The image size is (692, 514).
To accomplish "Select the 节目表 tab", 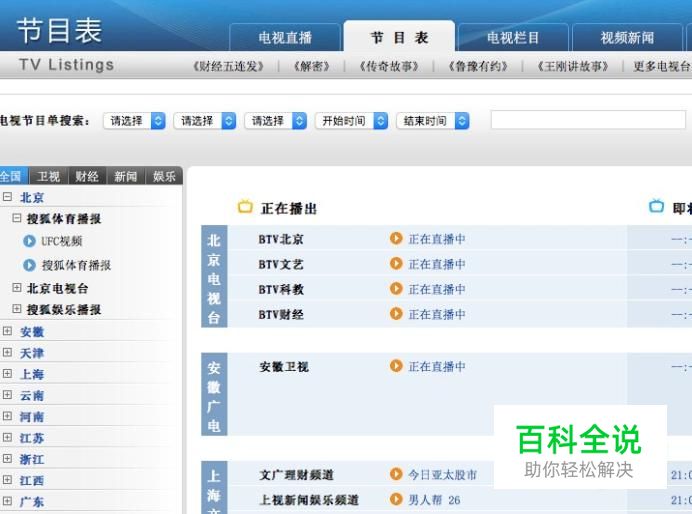I will 399,37.
